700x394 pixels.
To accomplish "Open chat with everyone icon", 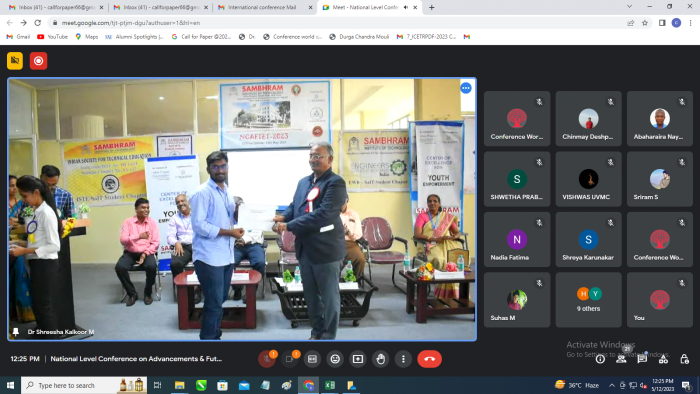I will point(642,359).
